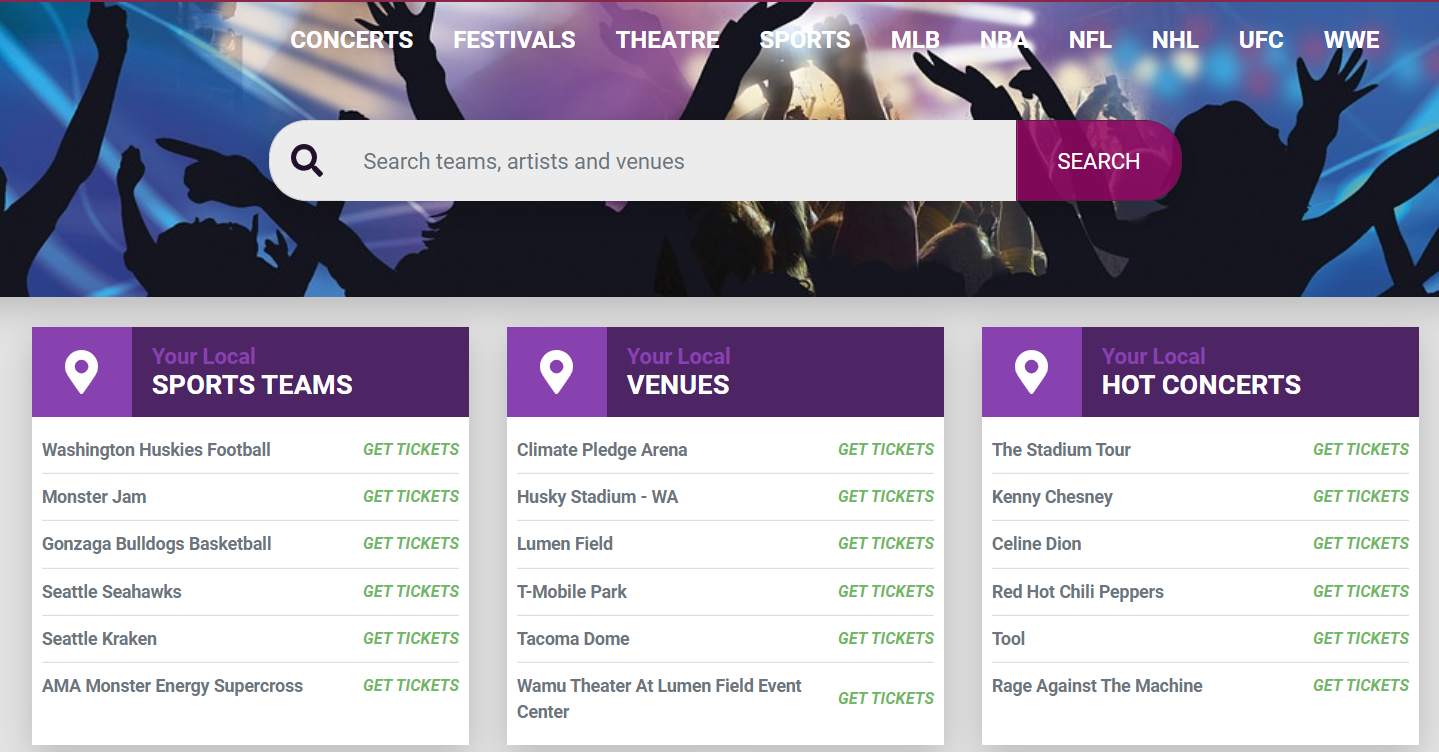
Task: Open the Seattle Seahawks team link
Action: click(112, 592)
